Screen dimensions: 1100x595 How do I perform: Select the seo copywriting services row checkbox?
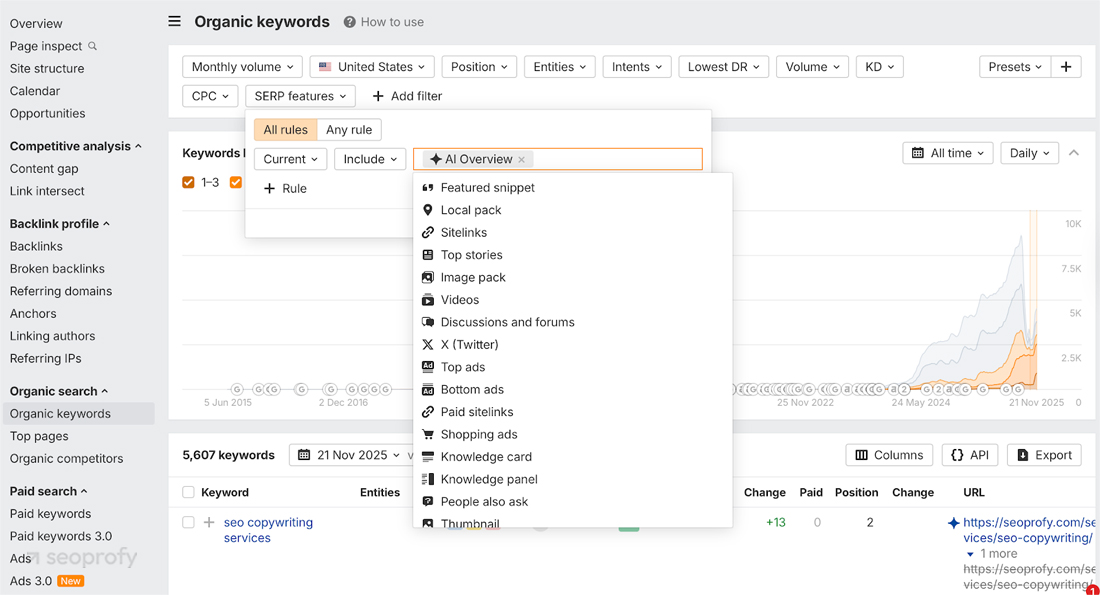(189, 522)
